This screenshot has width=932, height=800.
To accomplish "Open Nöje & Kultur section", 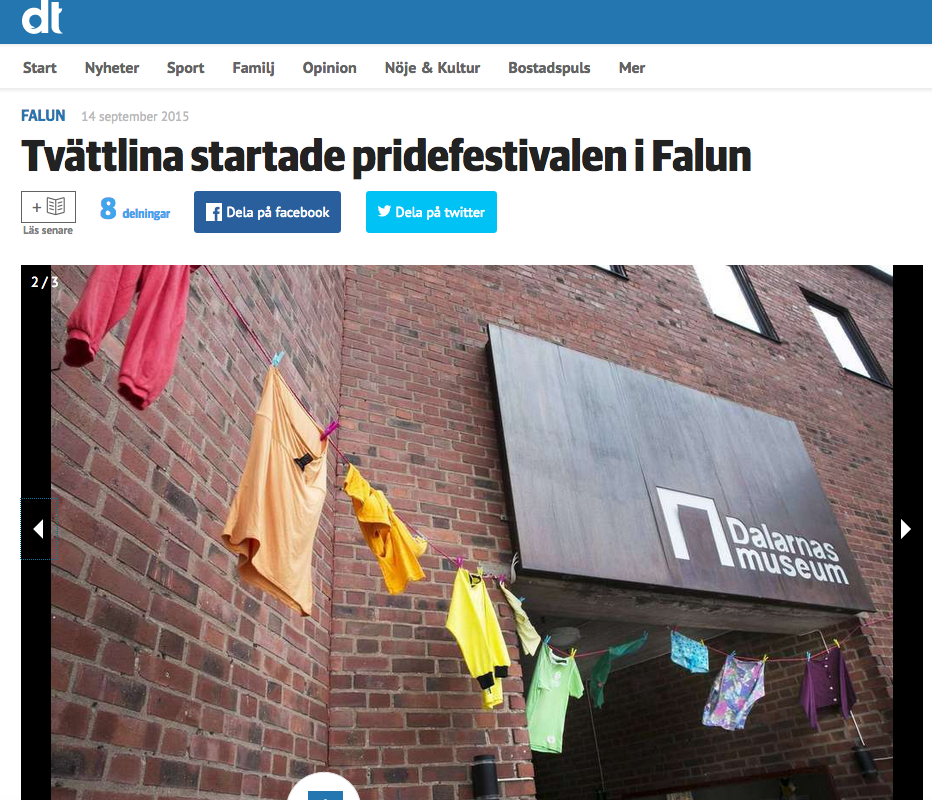I will coord(432,68).
